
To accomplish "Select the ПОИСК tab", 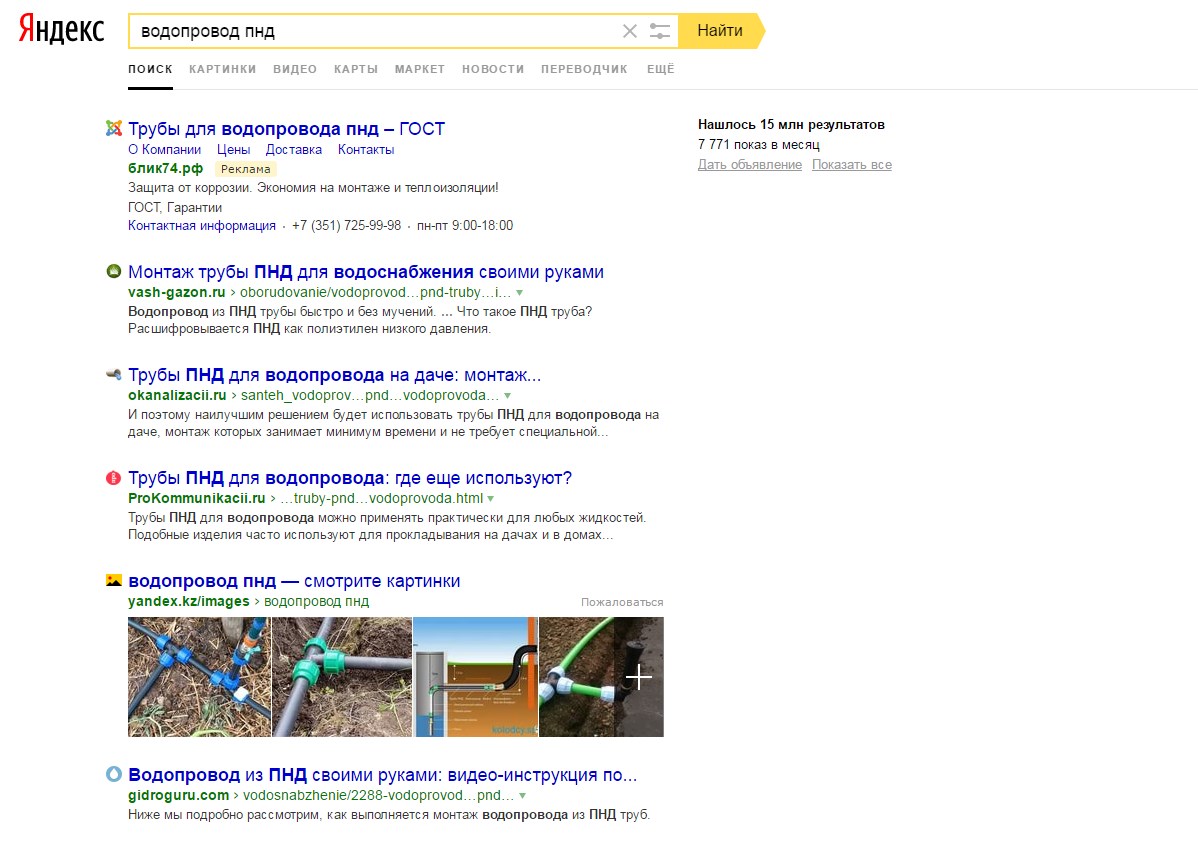I will [x=151, y=69].
